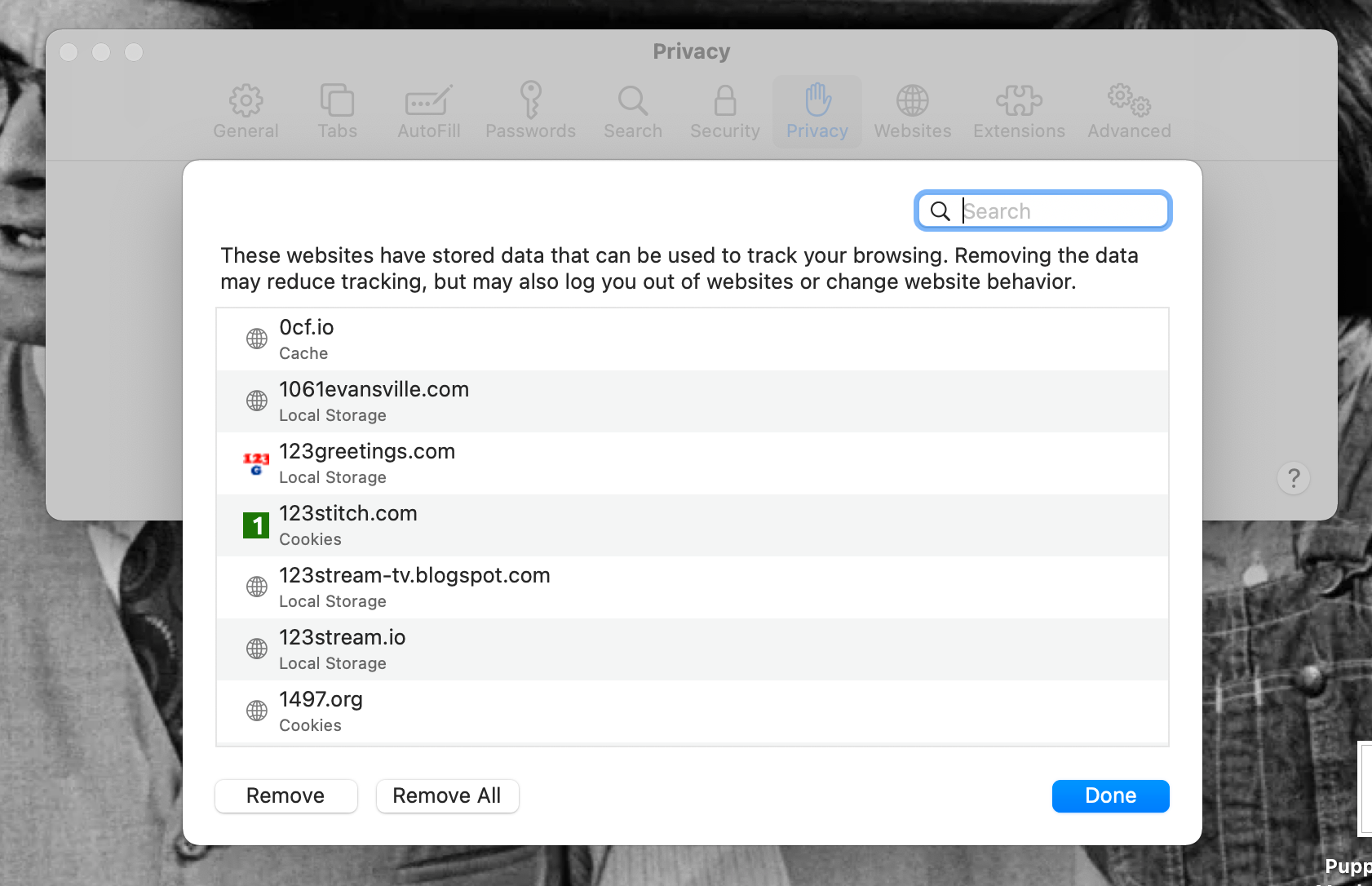The height and width of the screenshot is (886, 1372).
Task: Click the green 123stitch.com favicon
Action: pyautogui.click(x=256, y=525)
